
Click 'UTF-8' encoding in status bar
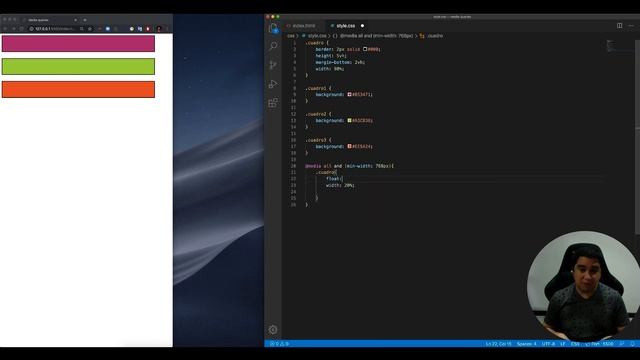pyautogui.click(x=548, y=344)
